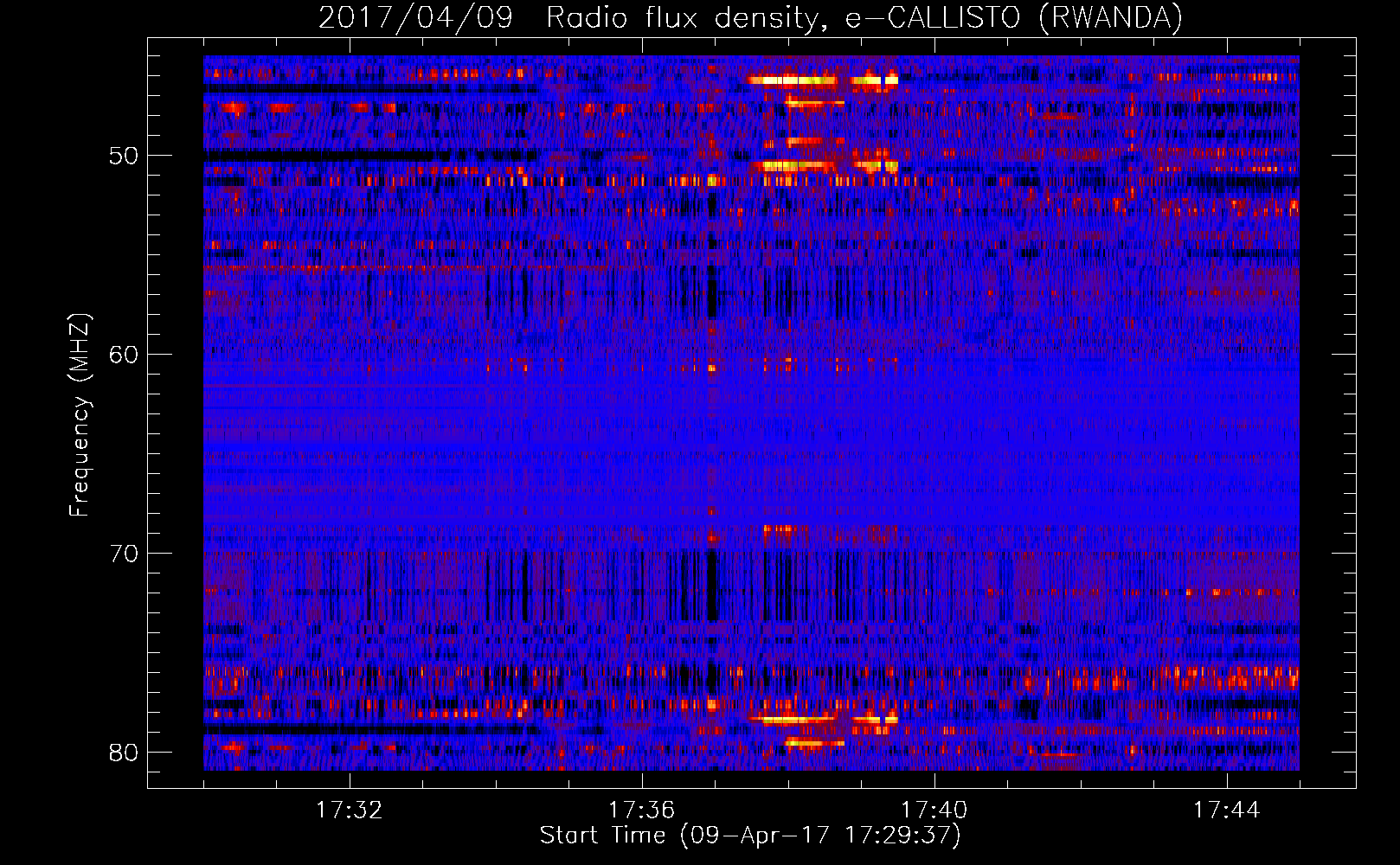Viewport: 1400px width, 865px height.
Task: Click the 17:32 time tick label
Action: tap(349, 811)
